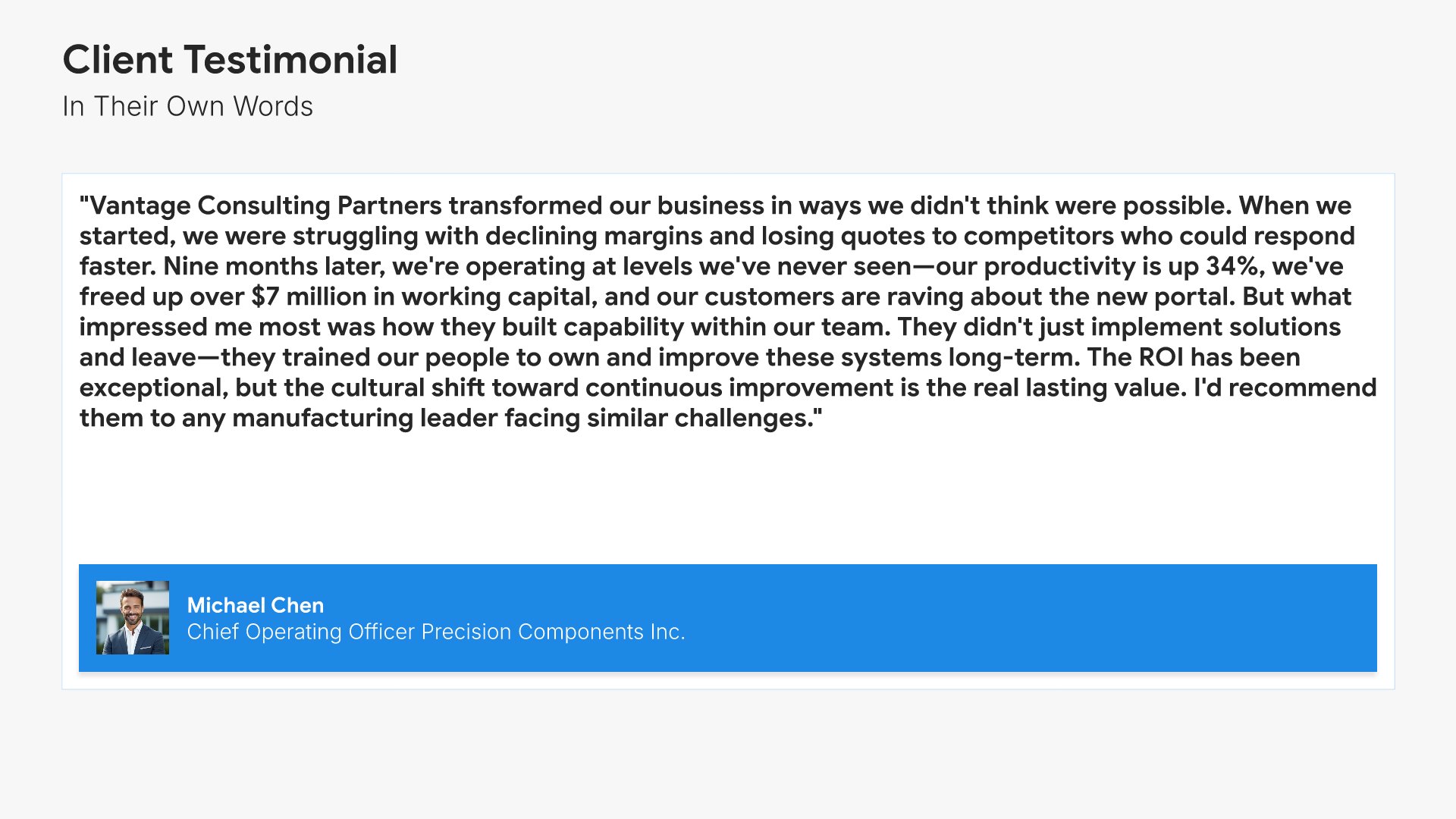Click the "Michael Chen" name text
1456x819 pixels.
pyautogui.click(x=255, y=605)
